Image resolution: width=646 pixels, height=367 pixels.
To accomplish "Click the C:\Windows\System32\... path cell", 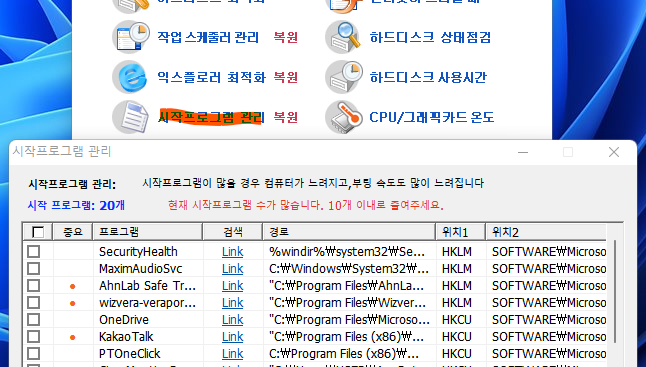I will (x=349, y=269).
